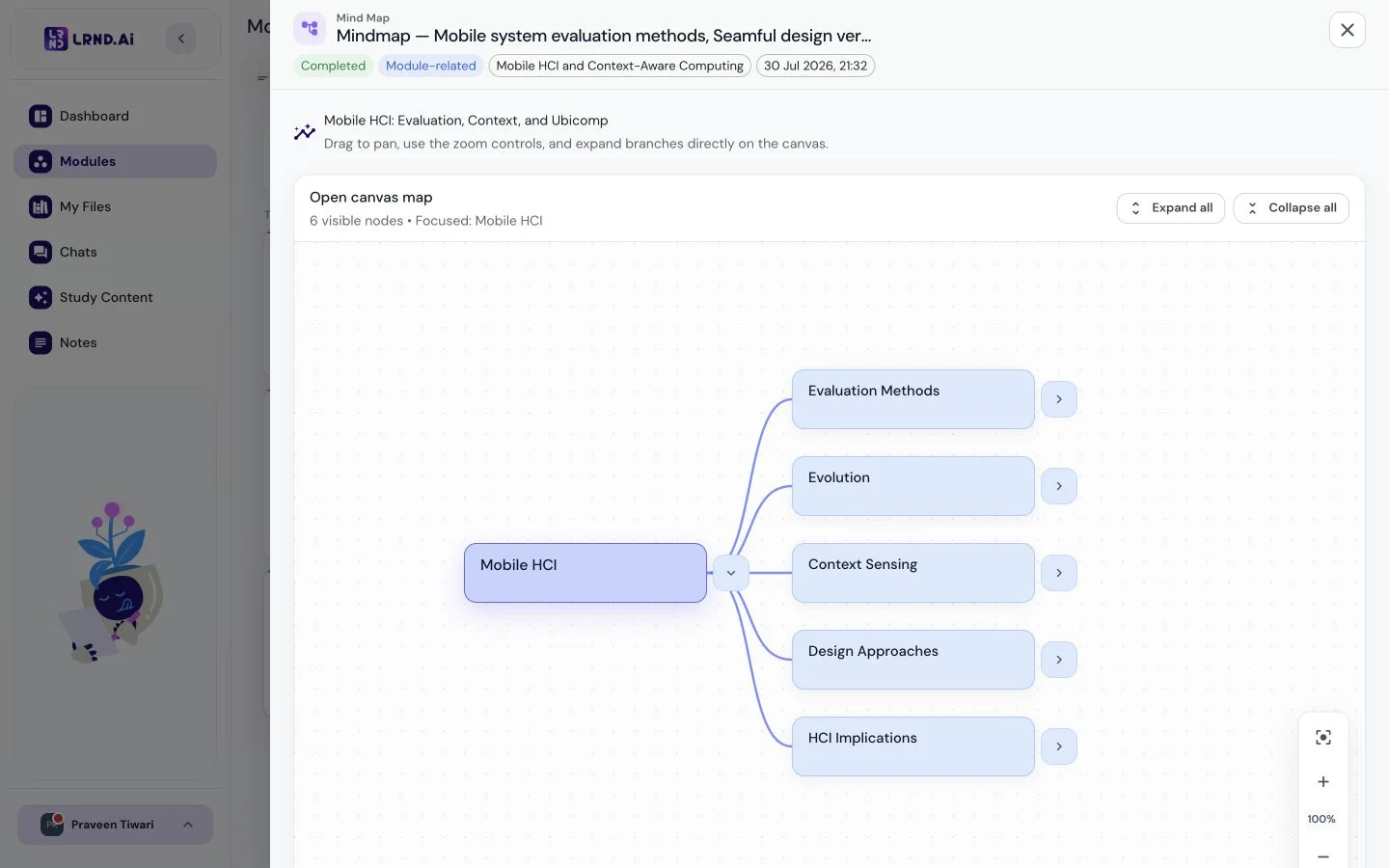Screen dimensions: 1389x868
Task: Select the HCI Implications node
Action: click(913, 746)
